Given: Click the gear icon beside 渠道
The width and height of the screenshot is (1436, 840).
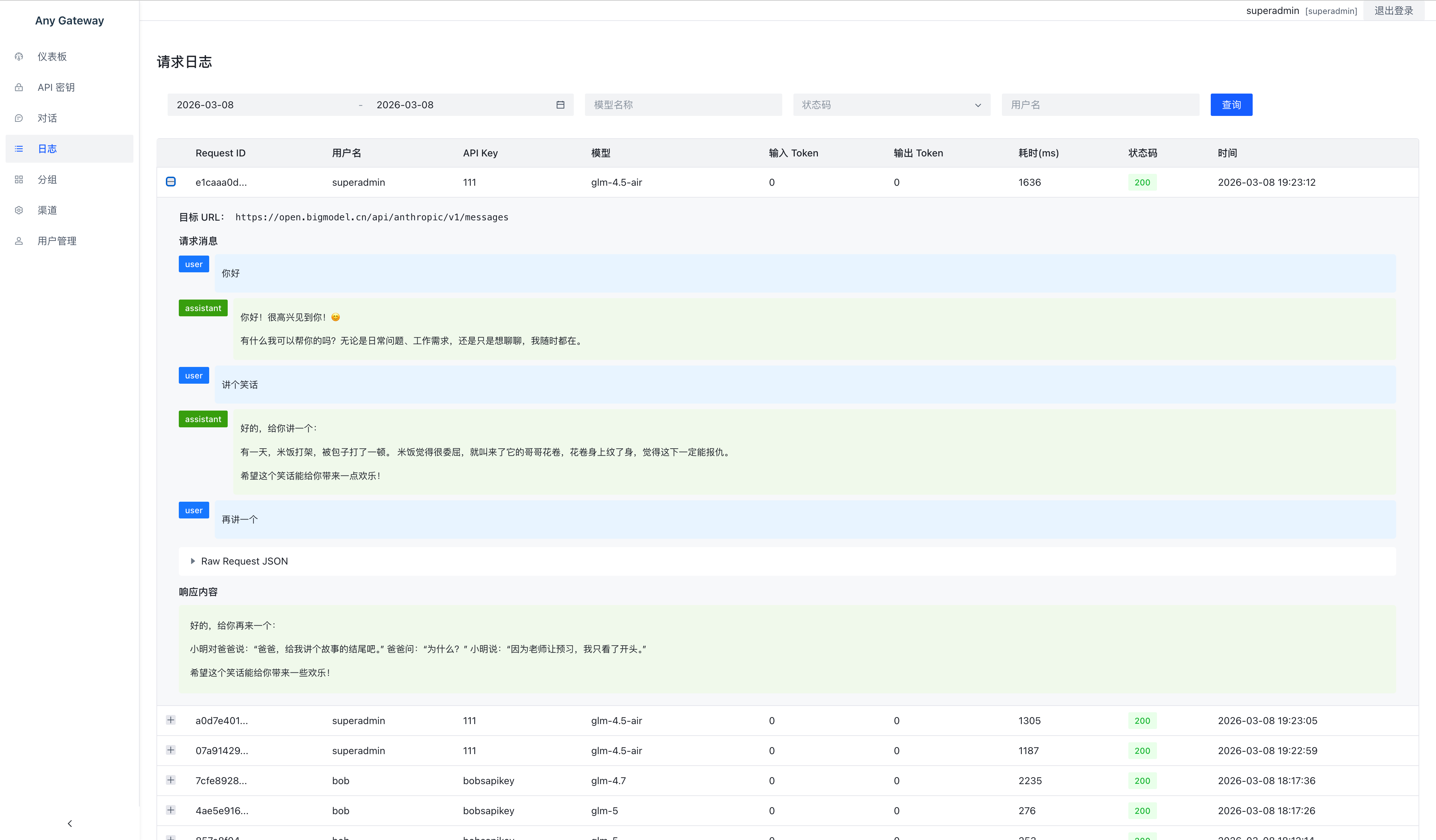Looking at the screenshot, I should pyautogui.click(x=19, y=210).
